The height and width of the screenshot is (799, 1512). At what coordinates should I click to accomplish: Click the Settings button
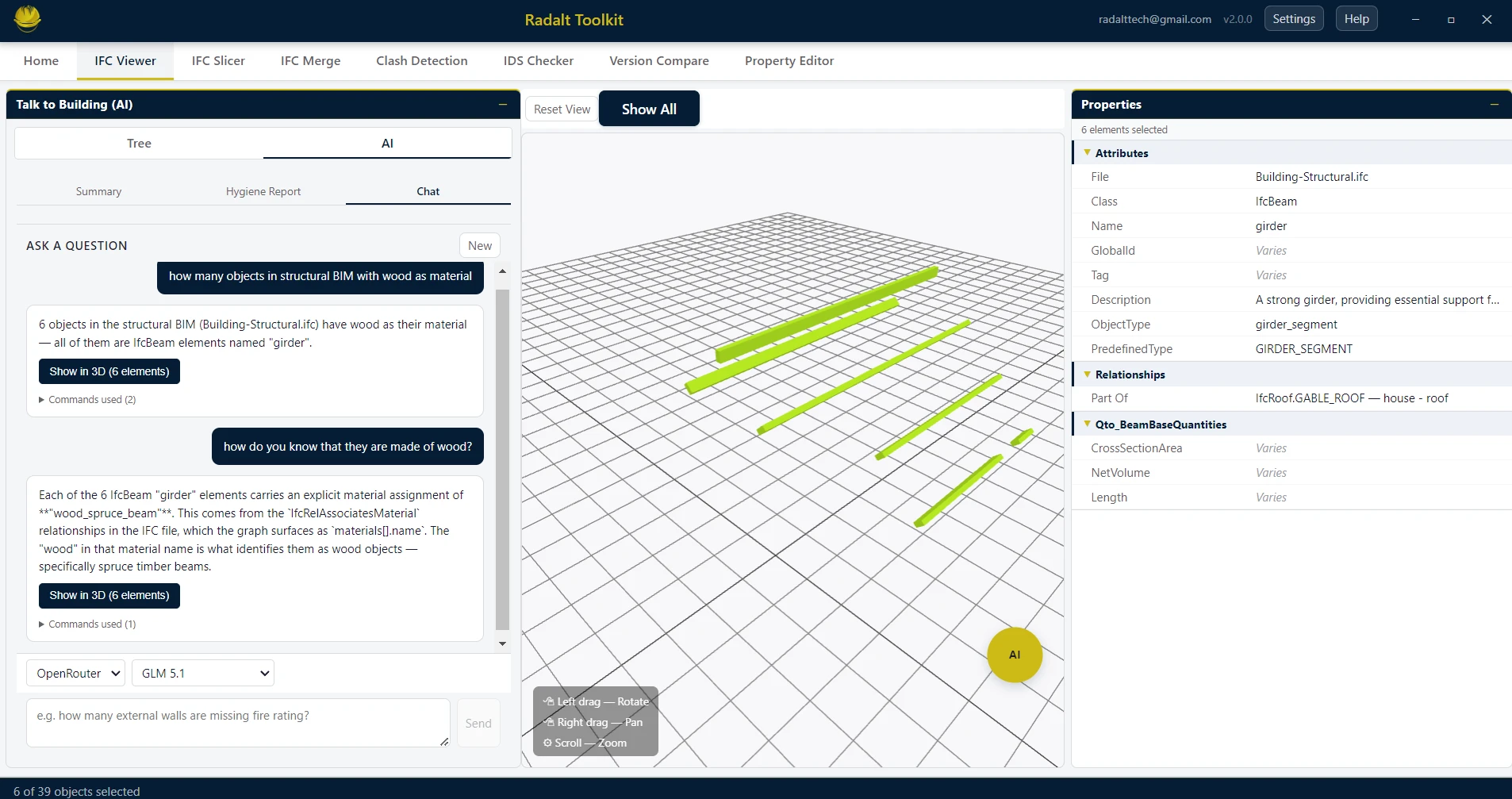pos(1294,19)
